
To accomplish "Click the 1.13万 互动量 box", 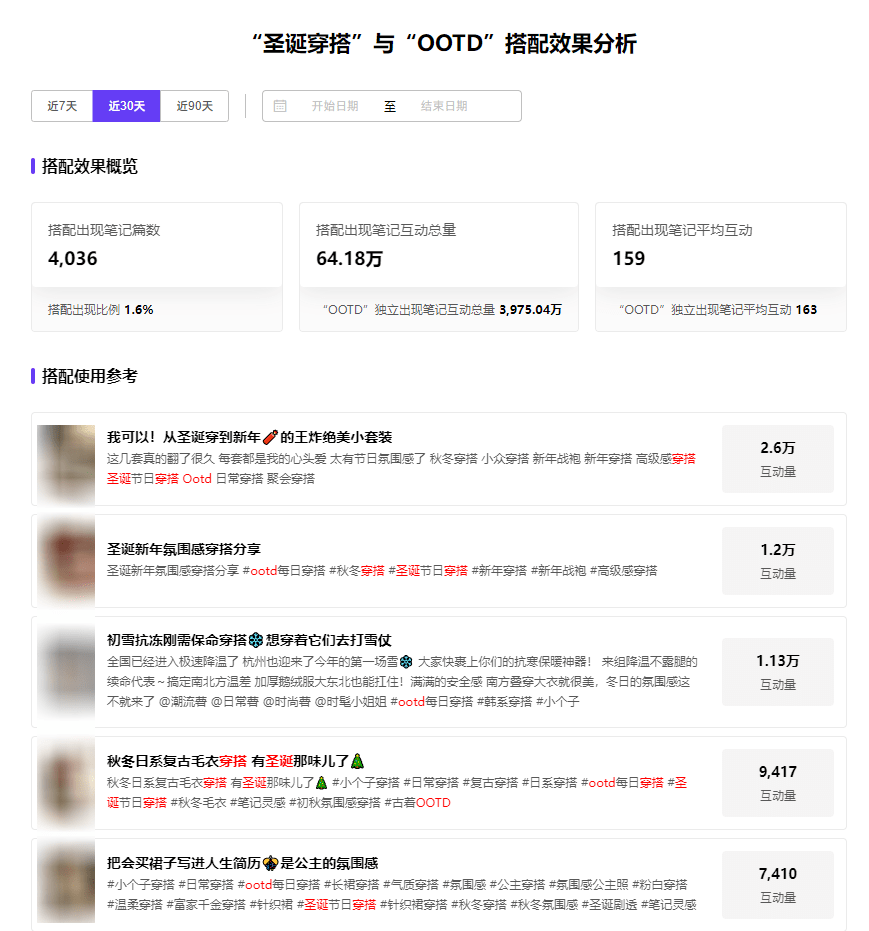I will [x=778, y=672].
